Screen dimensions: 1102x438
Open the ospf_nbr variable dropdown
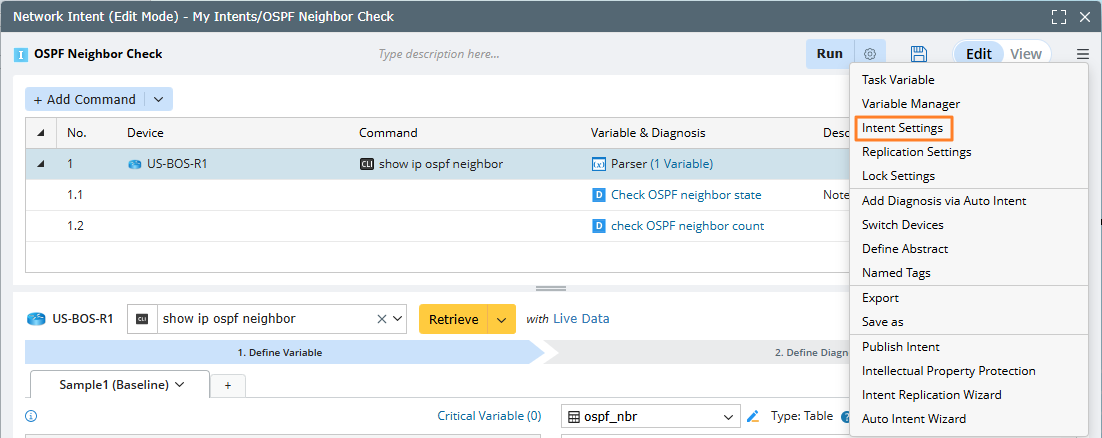pyautogui.click(x=728, y=416)
